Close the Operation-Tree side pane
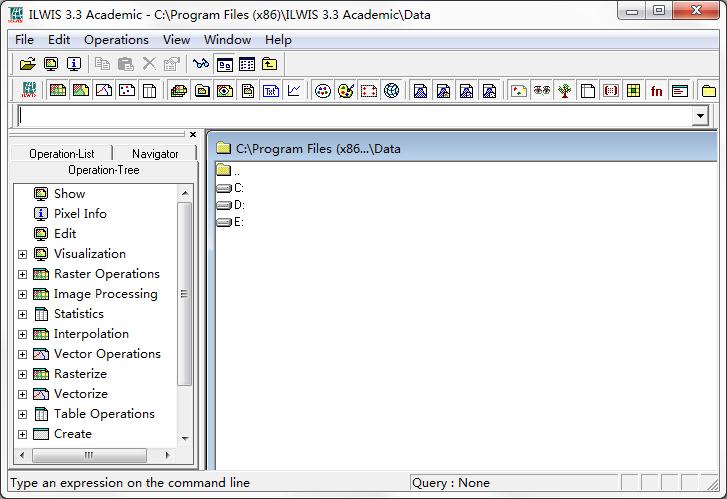 193,134
